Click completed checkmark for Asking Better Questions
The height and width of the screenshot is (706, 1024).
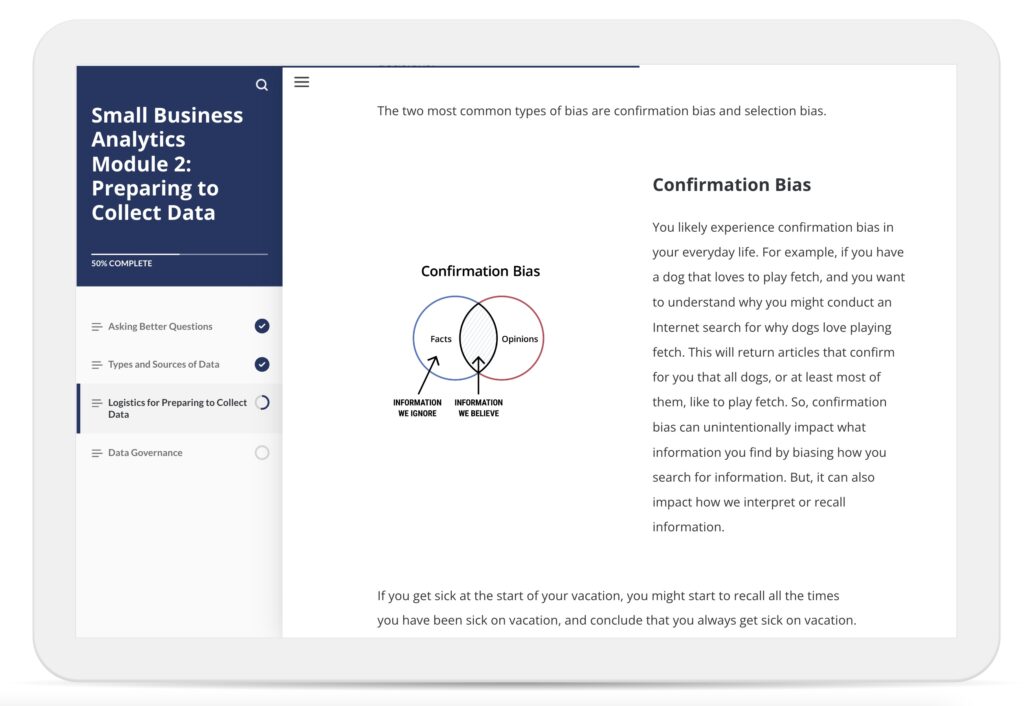point(262,326)
